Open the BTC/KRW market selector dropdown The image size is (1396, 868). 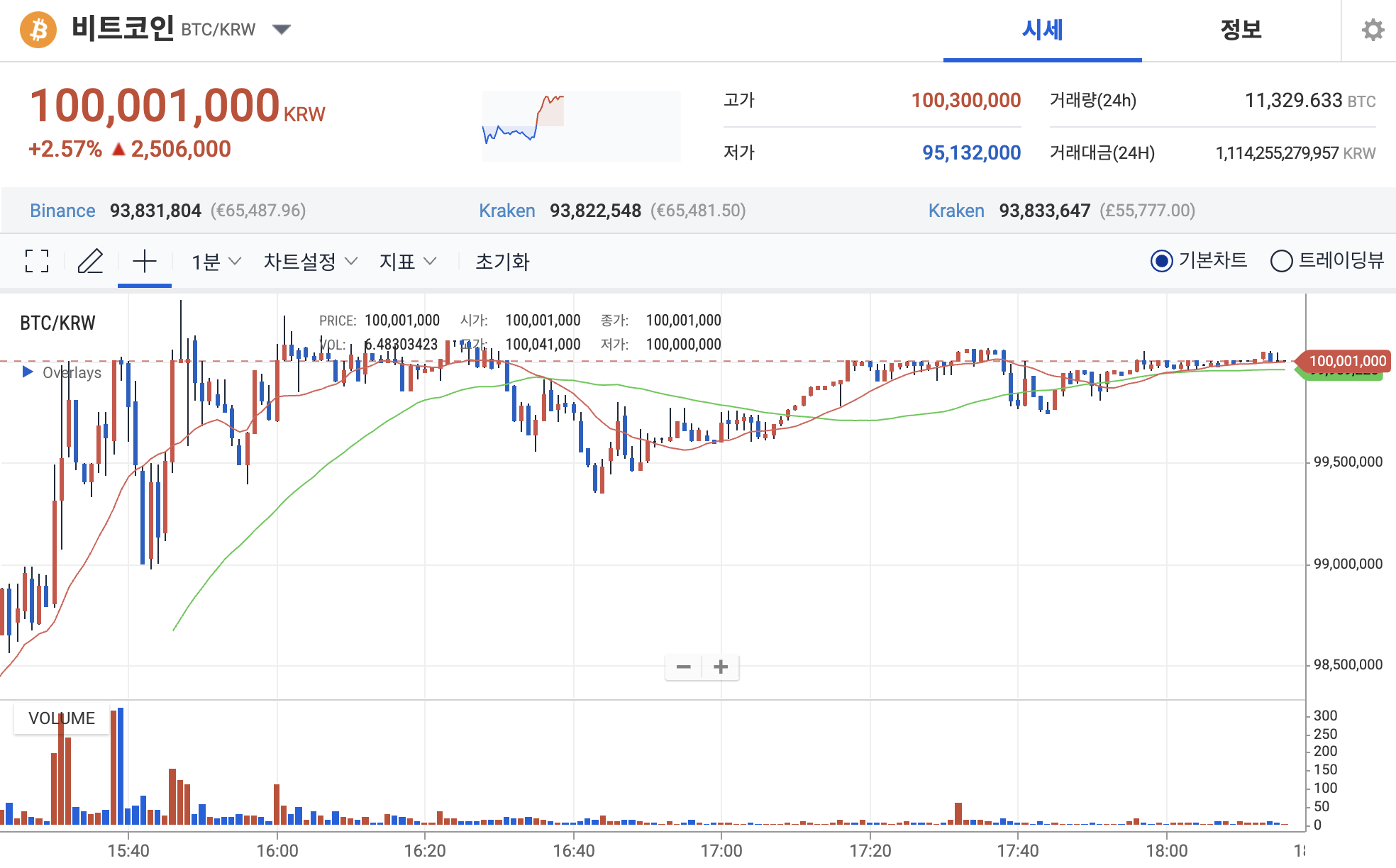(282, 30)
